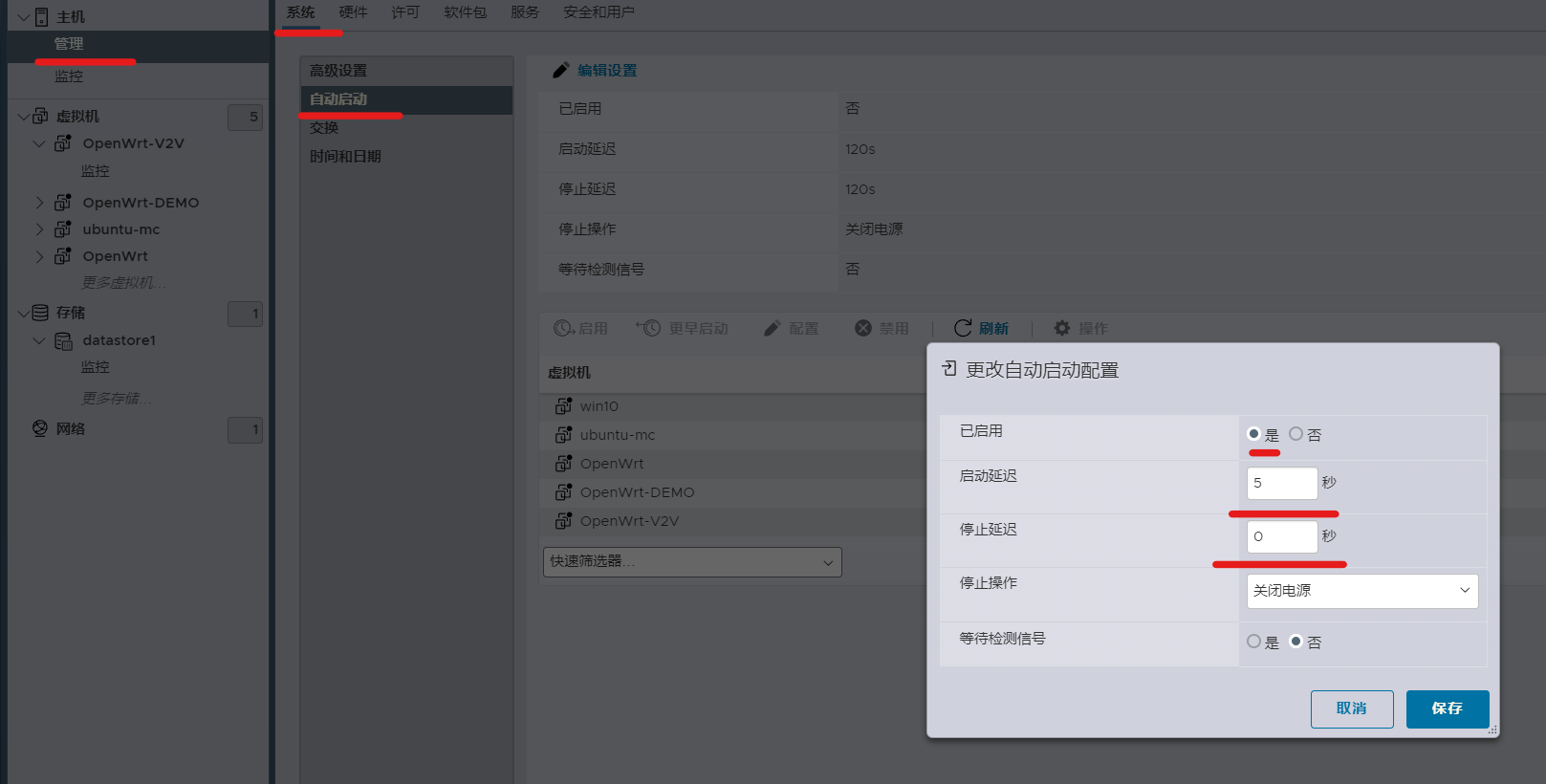Click the 操作 gear icon

(1062, 328)
